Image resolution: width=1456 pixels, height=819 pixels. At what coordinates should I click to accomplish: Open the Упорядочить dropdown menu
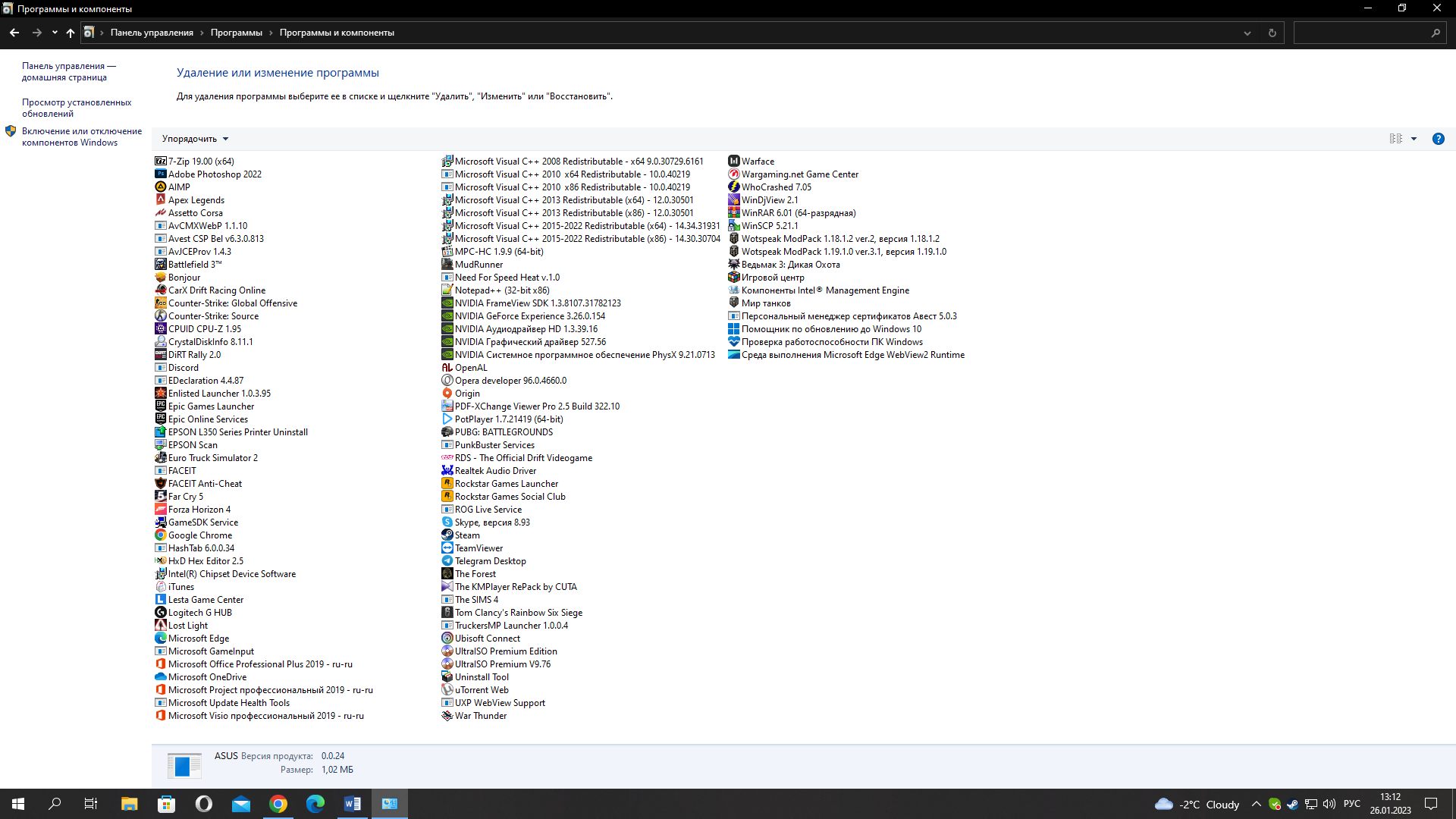[195, 139]
